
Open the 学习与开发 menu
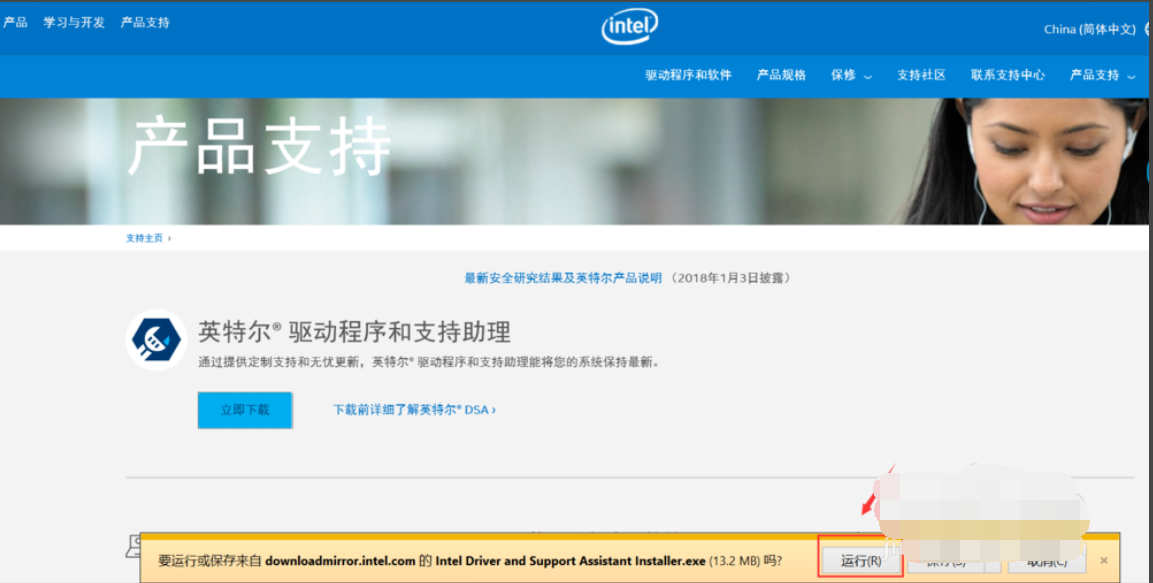click(74, 22)
